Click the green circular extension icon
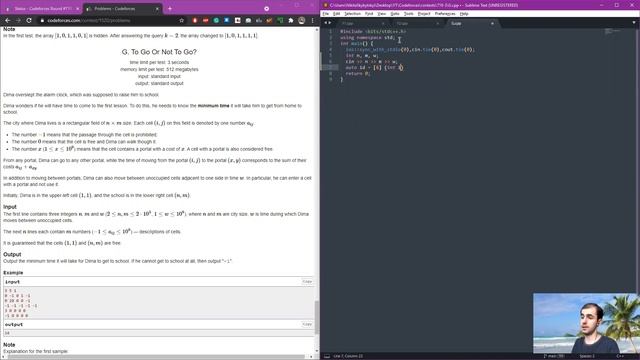 [216, 20]
